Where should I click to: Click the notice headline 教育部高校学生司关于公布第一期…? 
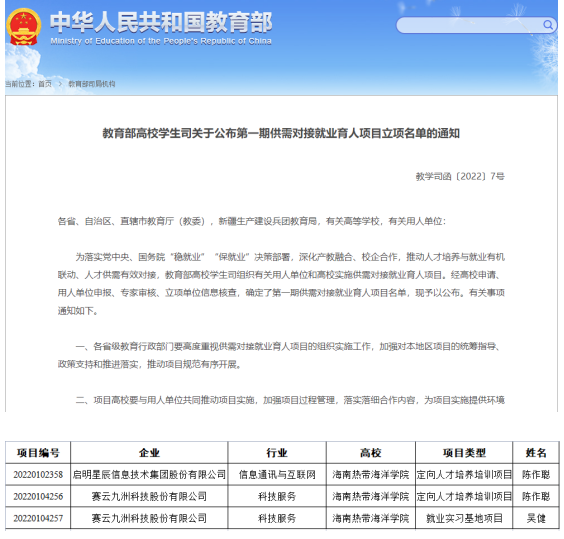281,133
